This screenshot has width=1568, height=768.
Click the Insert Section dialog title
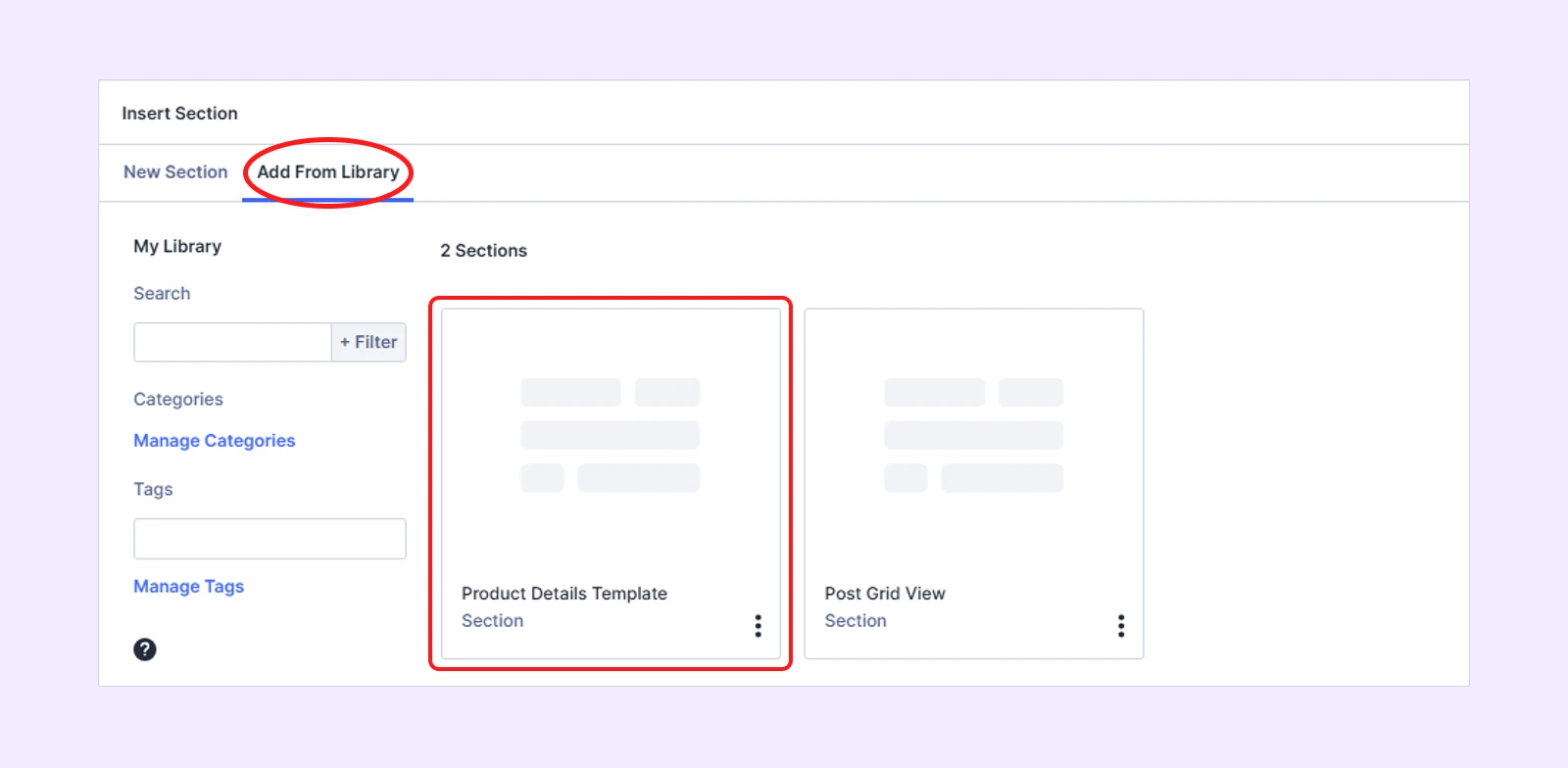(180, 114)
